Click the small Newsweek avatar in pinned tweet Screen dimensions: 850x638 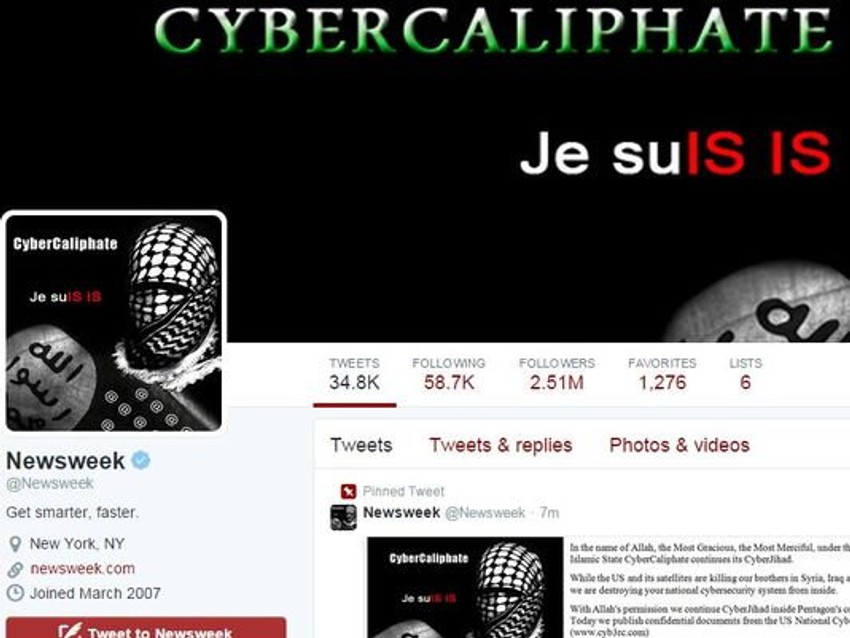pos(344,517)
